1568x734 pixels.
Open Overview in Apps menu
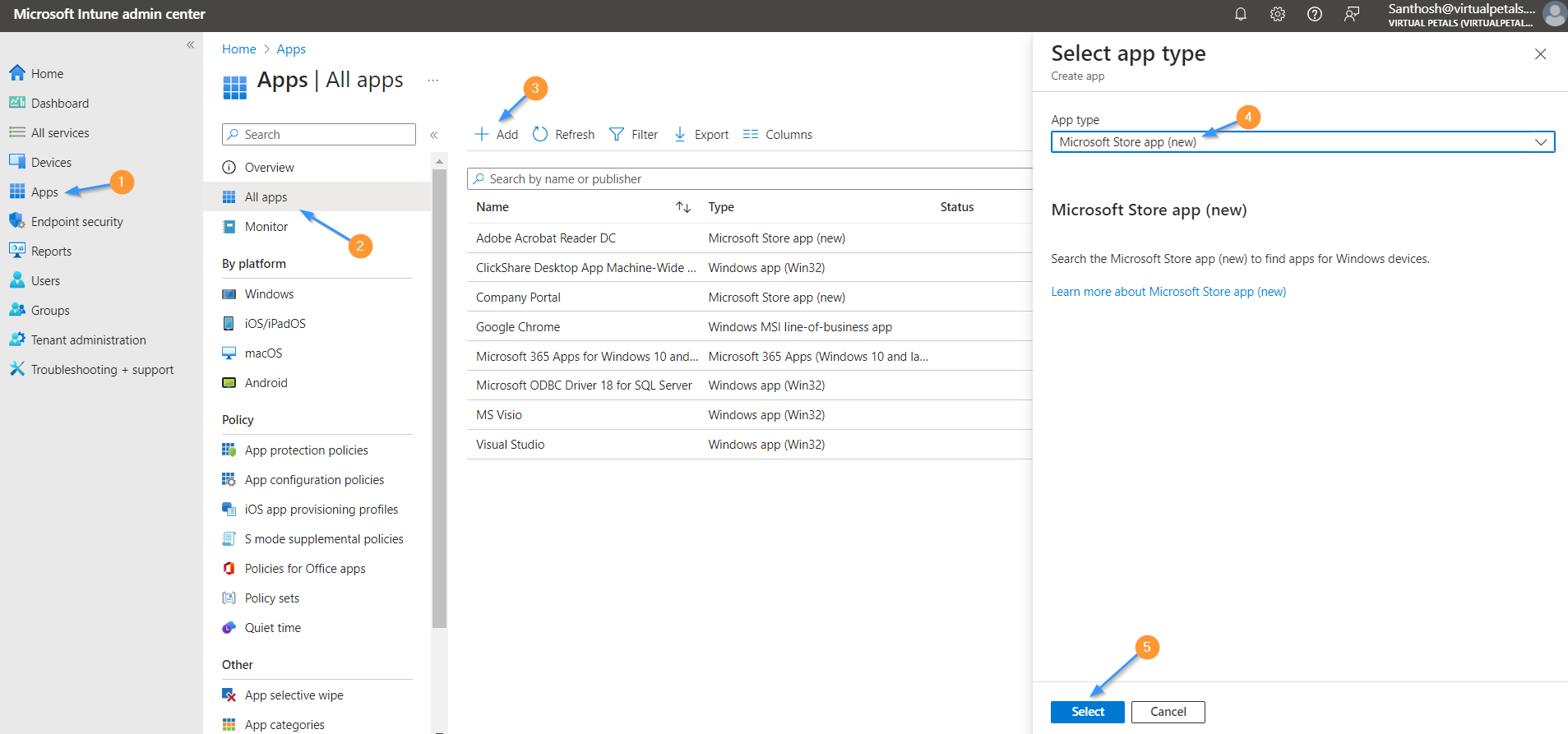[269, 168]
